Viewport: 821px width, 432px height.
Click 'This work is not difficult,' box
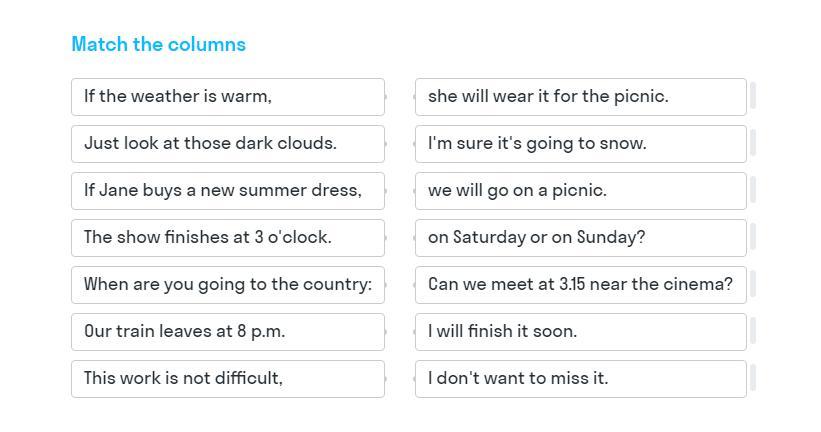click(227, 379)
